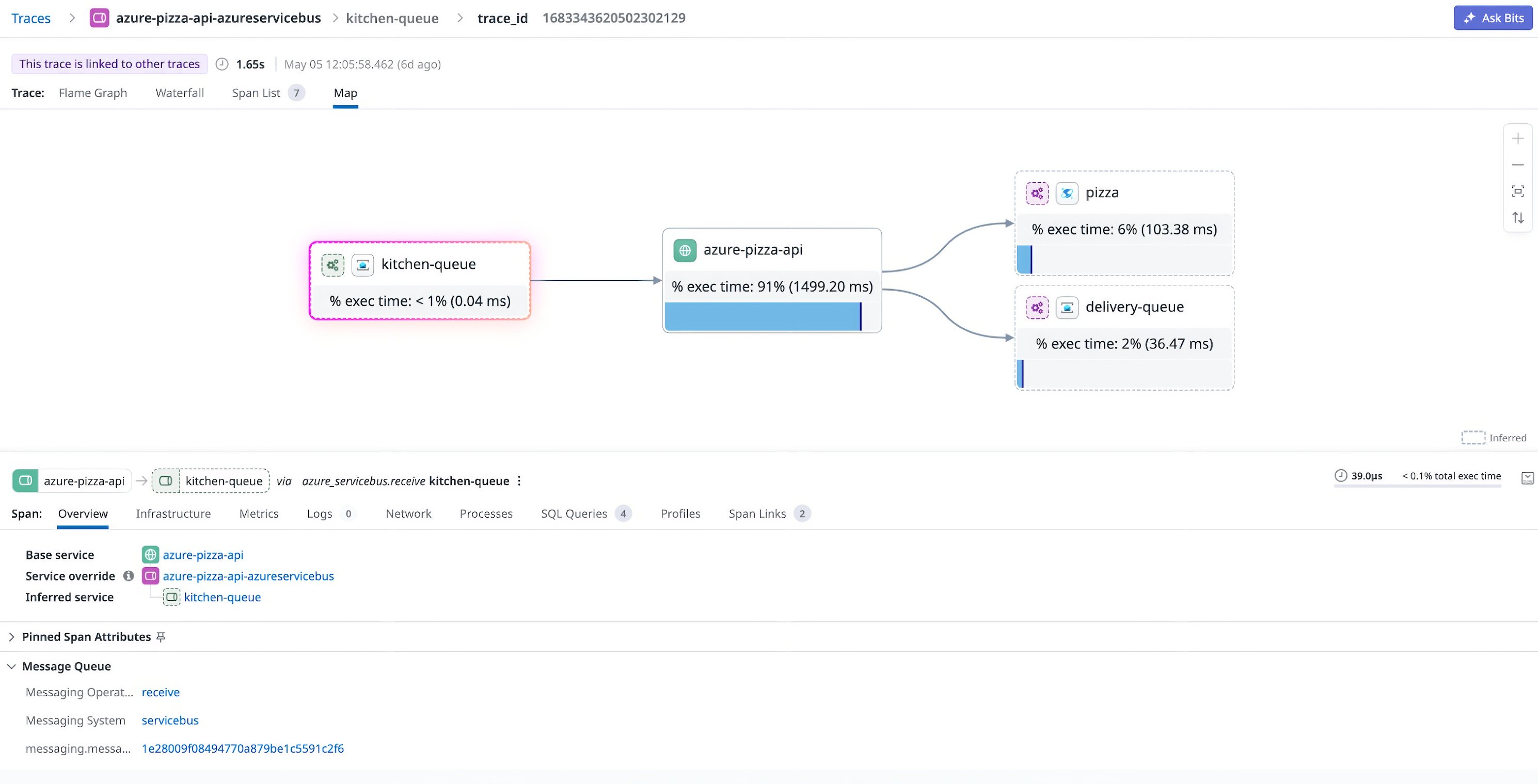Click the dashed queue icon beside inferred kitchen-queue

pyautogui.click(x=171, y=597)
